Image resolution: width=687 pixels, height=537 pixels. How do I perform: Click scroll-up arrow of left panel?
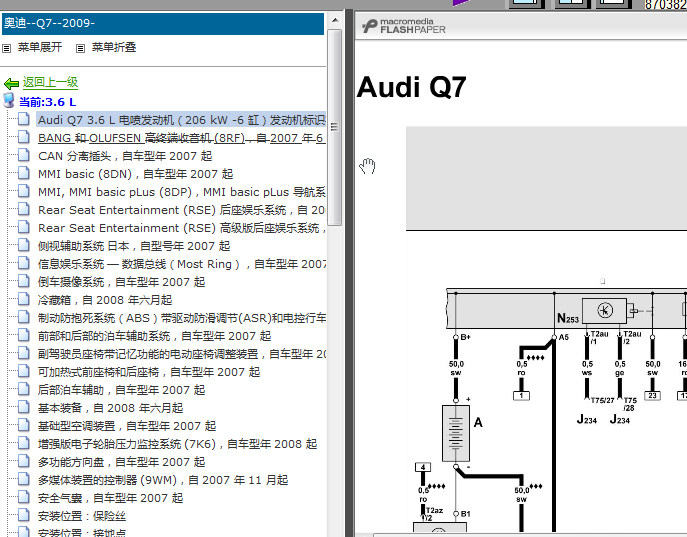(x=335, y=20)
